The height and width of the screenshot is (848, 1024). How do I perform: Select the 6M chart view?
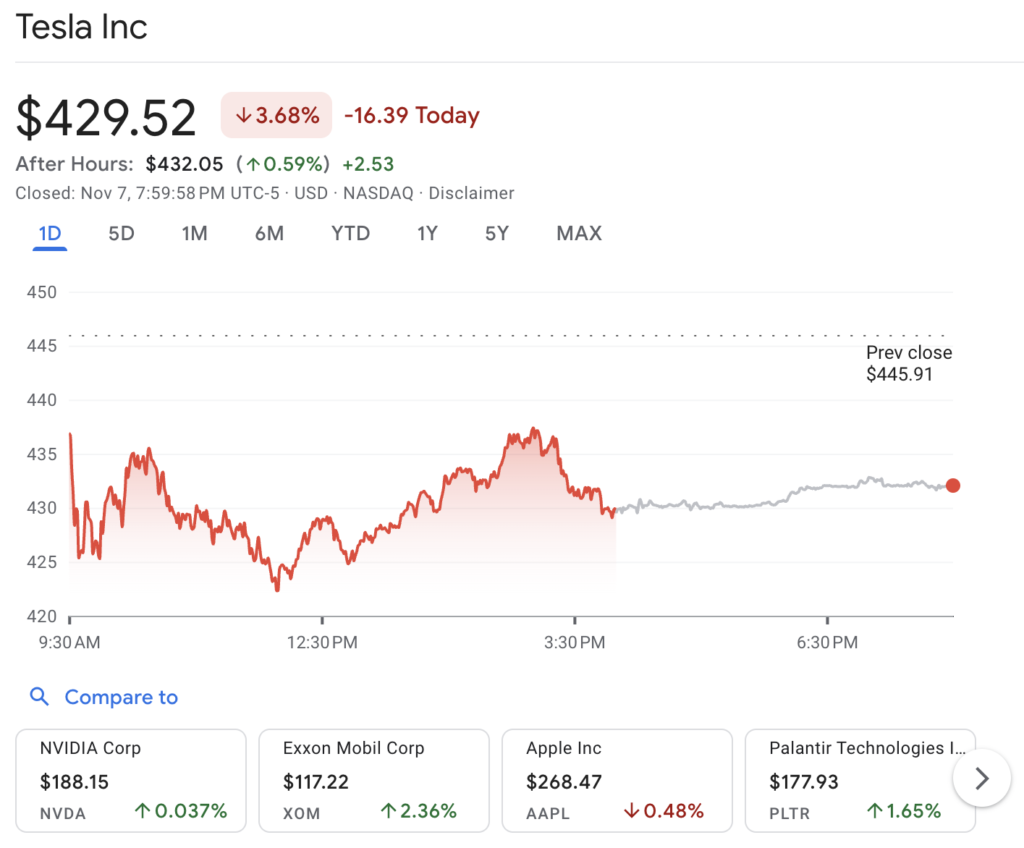268,233
